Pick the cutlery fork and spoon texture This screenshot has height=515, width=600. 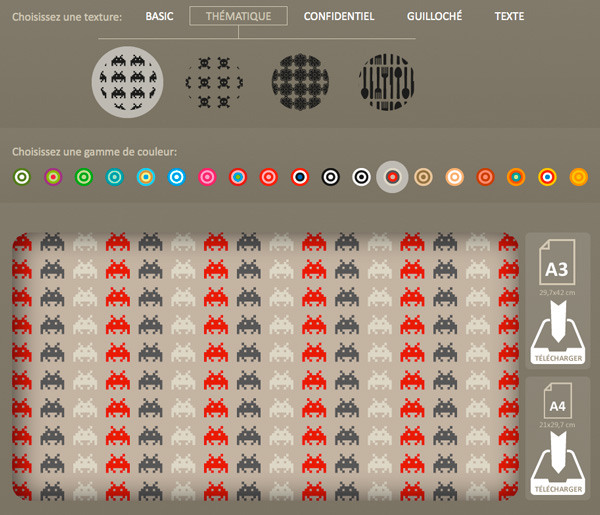point(386,82)
